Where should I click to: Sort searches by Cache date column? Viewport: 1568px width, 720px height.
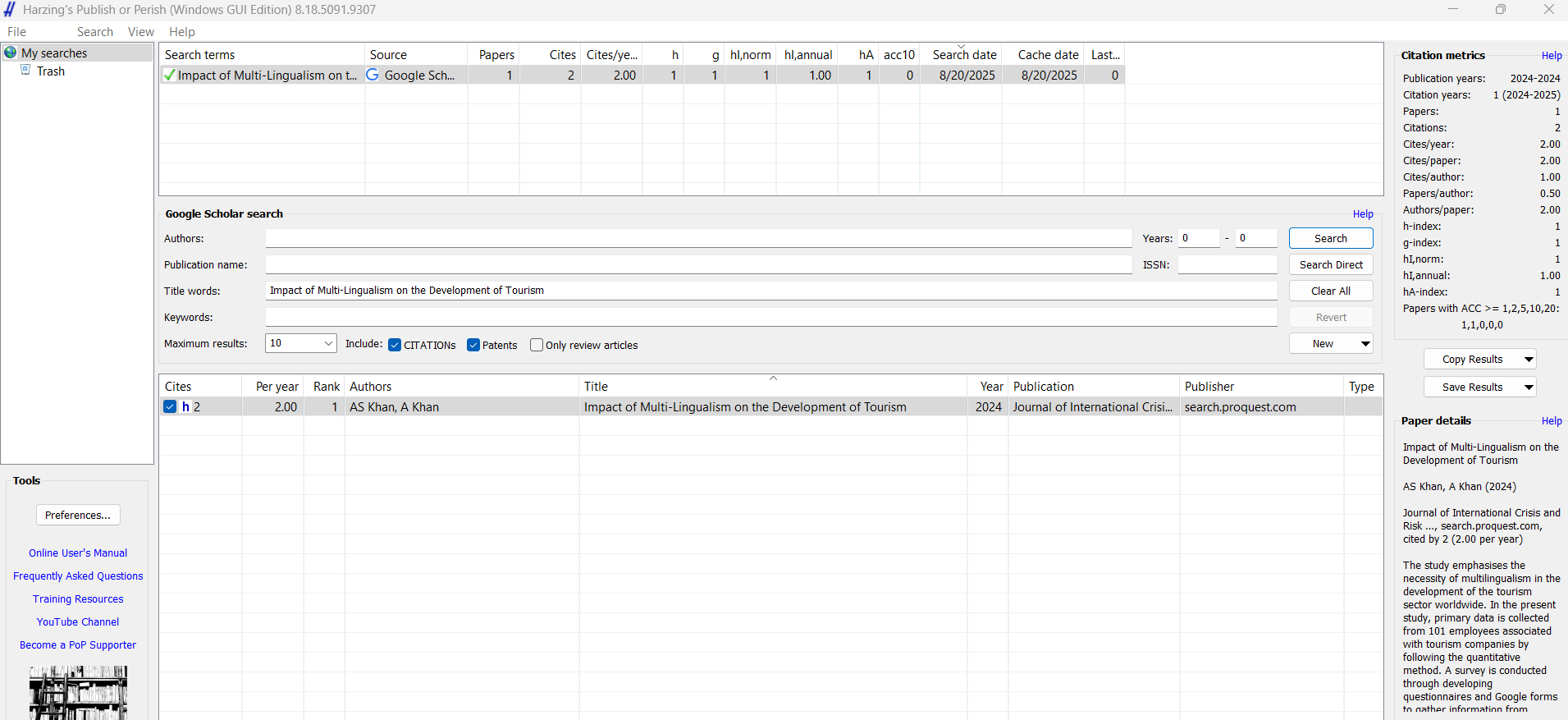[x=1044, y=54]
